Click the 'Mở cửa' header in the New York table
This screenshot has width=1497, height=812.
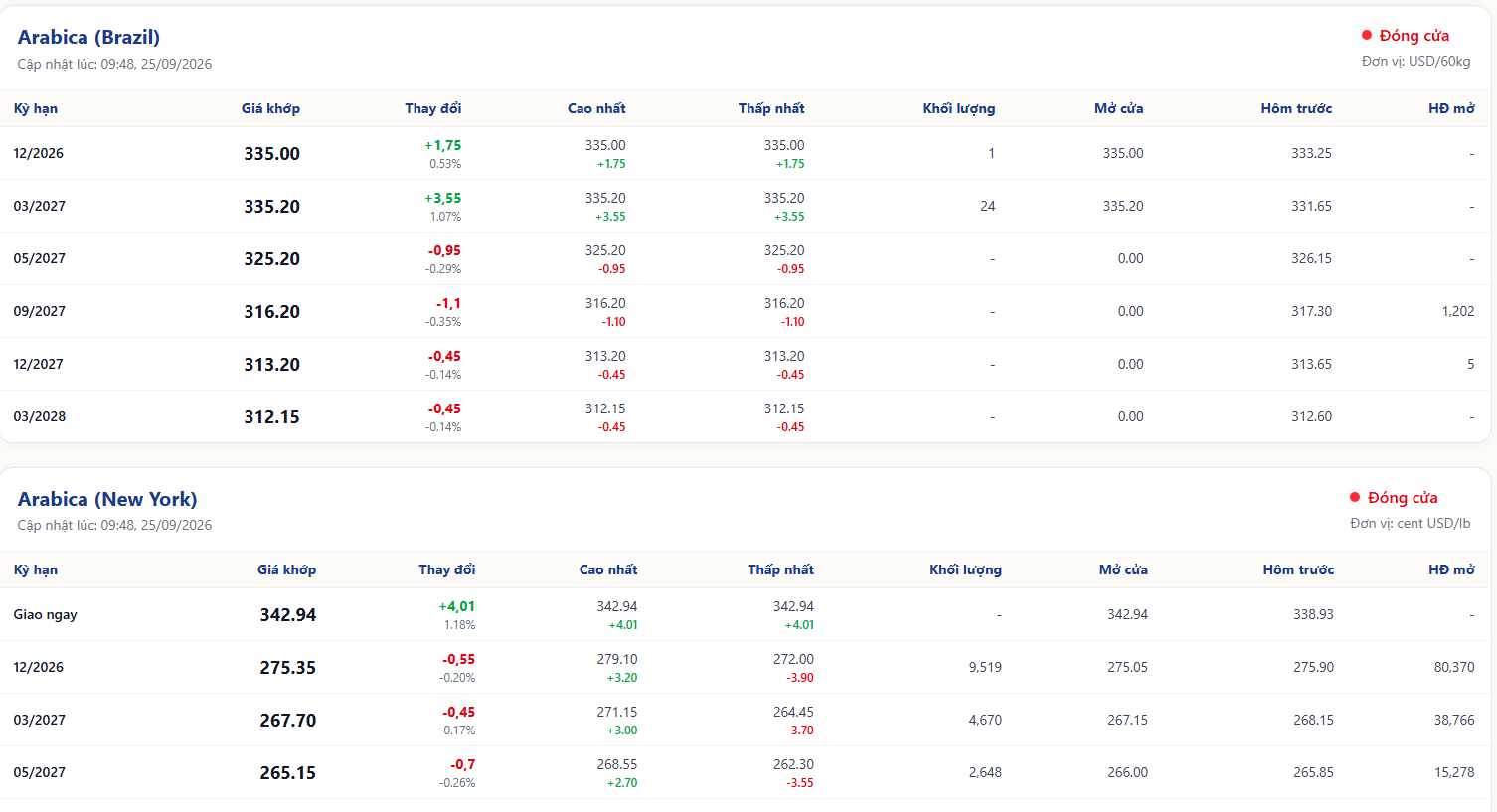click(x=1123, y=569)
